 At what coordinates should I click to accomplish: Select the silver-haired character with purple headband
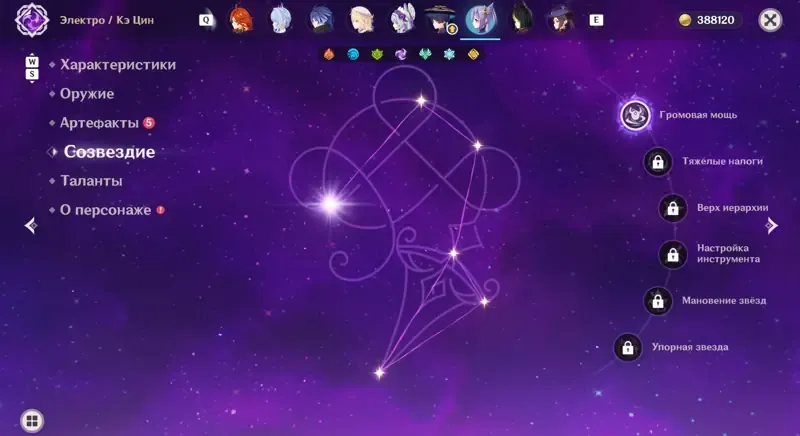point(402,20)
